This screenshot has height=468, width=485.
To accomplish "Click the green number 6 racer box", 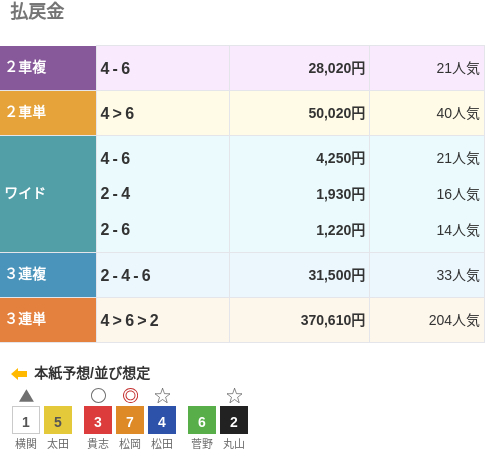I will (202, 420).
